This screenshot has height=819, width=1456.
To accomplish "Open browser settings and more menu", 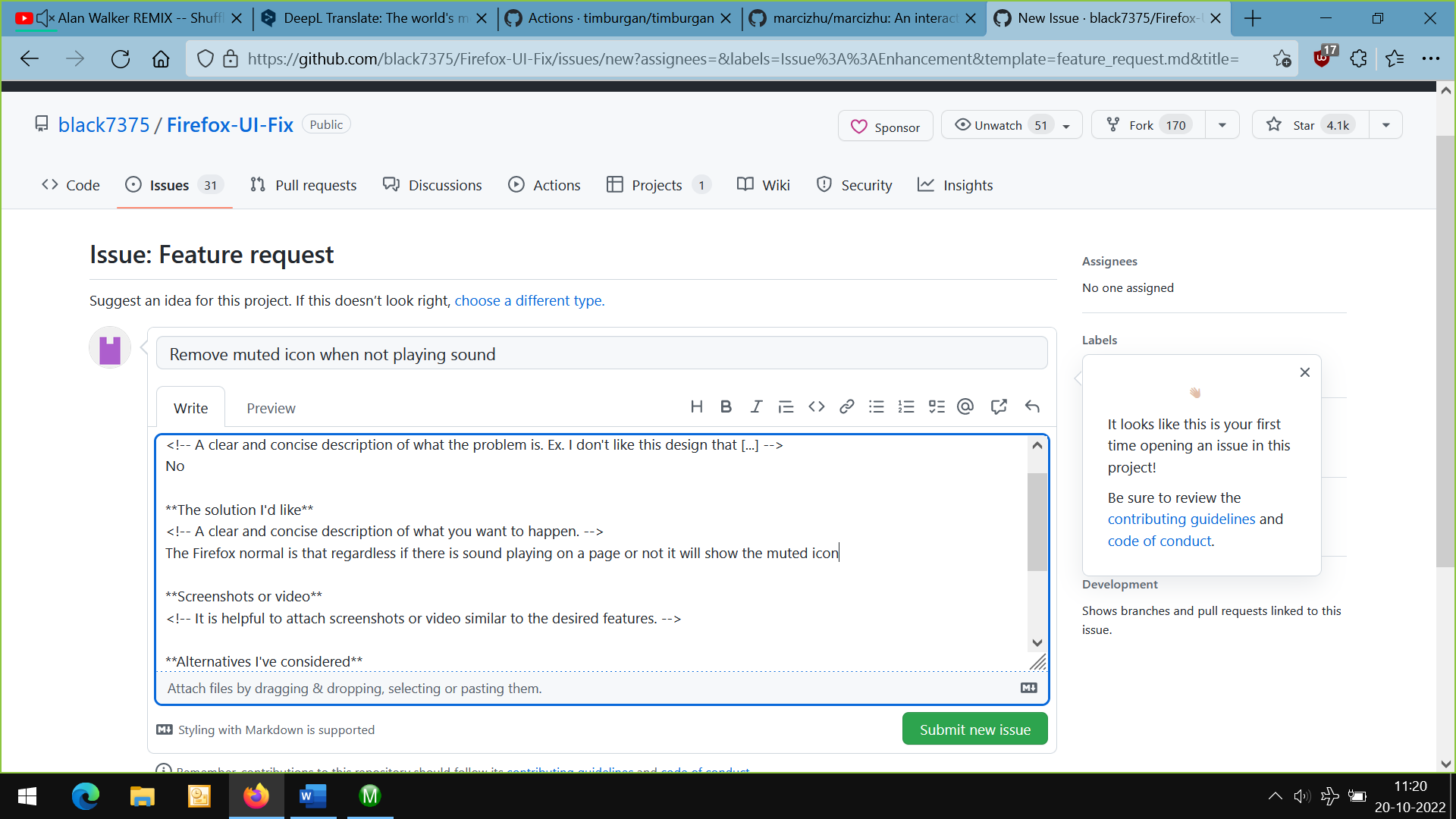I will coord(1431,59).
